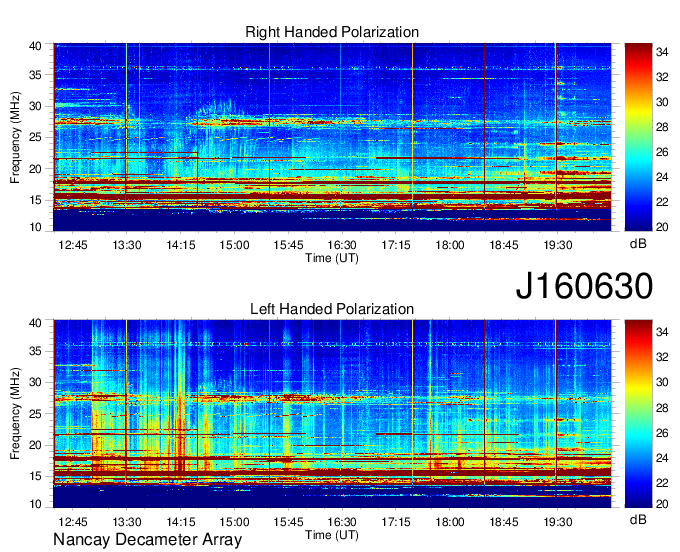
Task: Click the 14:15 tick on the bottom time axis
Action: tap(181, 522)
